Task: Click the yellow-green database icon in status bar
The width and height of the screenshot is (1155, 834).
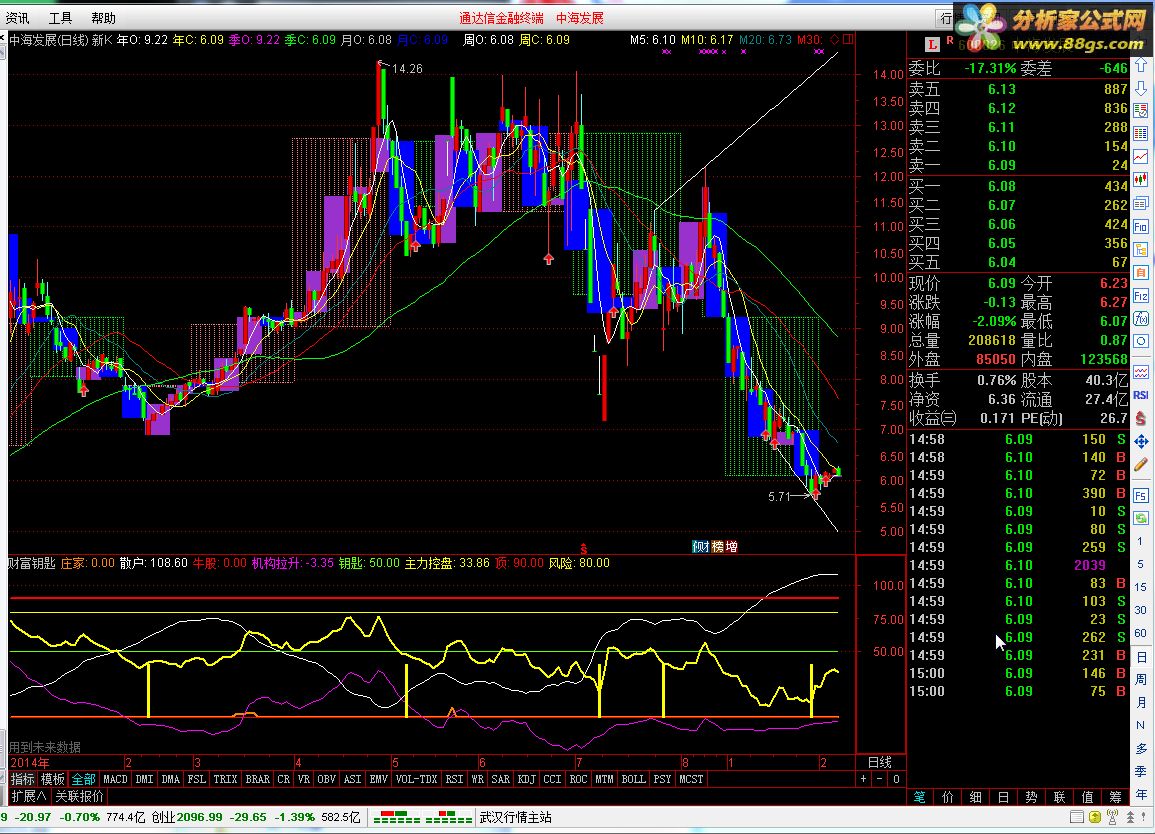Action: (1095, 817)
